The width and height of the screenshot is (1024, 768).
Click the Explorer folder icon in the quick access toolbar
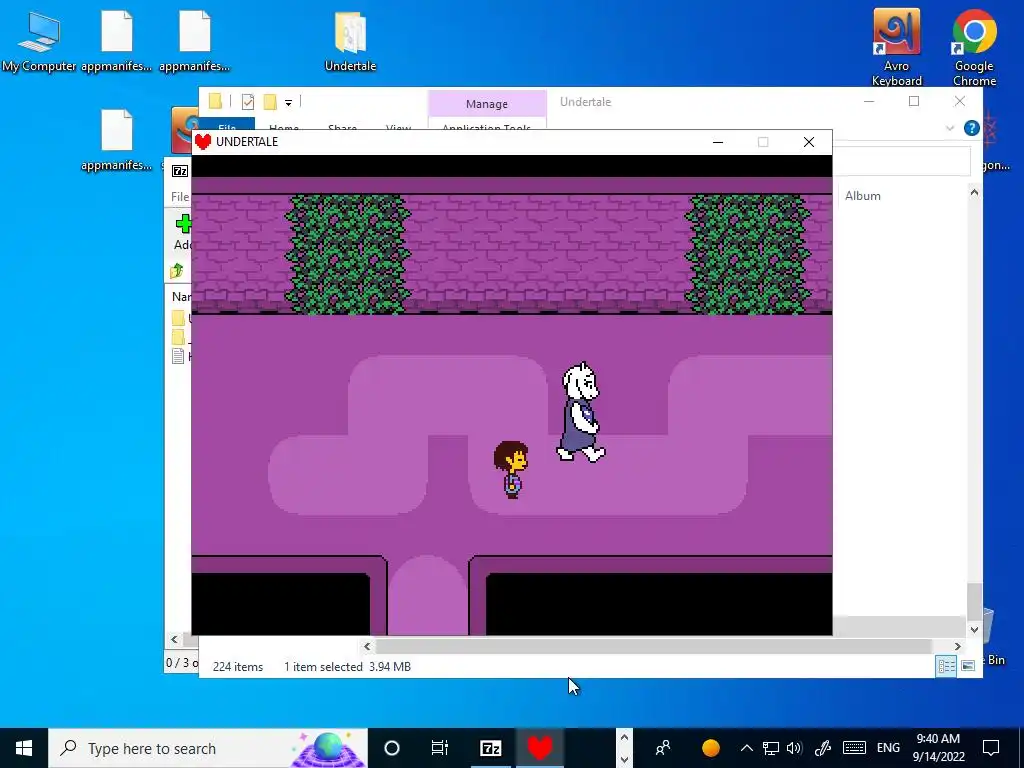216,101
